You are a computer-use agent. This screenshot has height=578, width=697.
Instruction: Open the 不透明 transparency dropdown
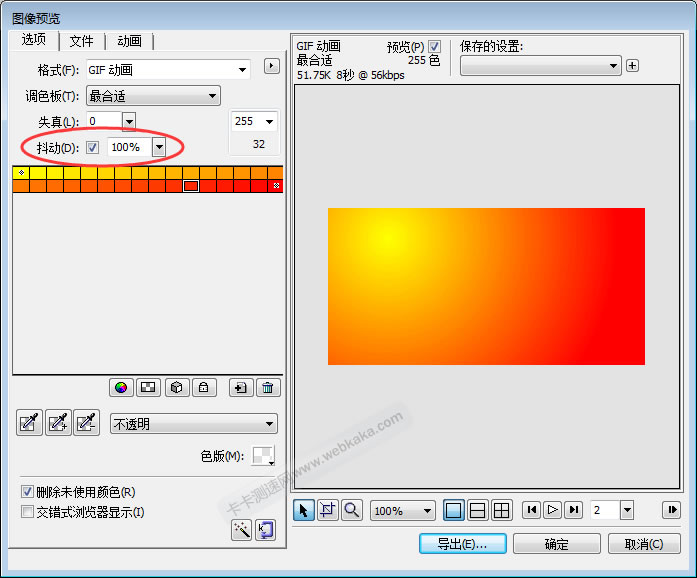[193, 424]
